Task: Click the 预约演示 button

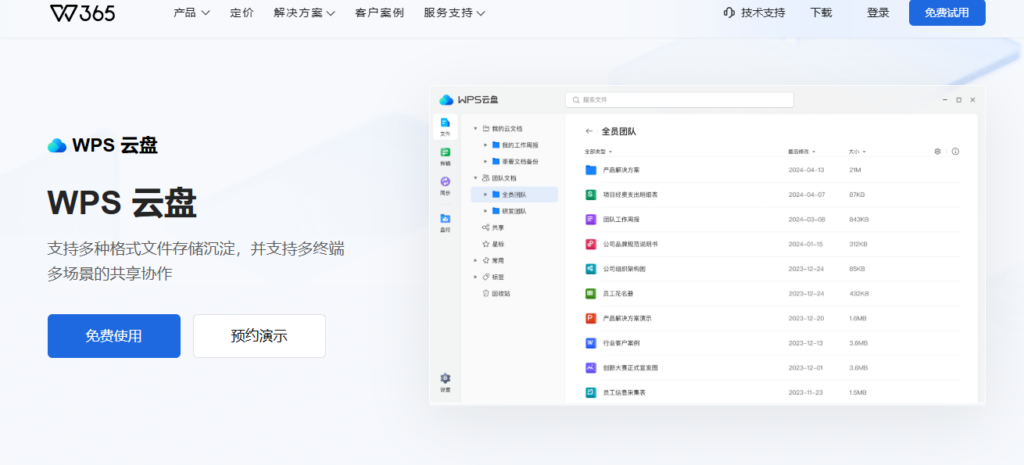Action: point(259,336)
